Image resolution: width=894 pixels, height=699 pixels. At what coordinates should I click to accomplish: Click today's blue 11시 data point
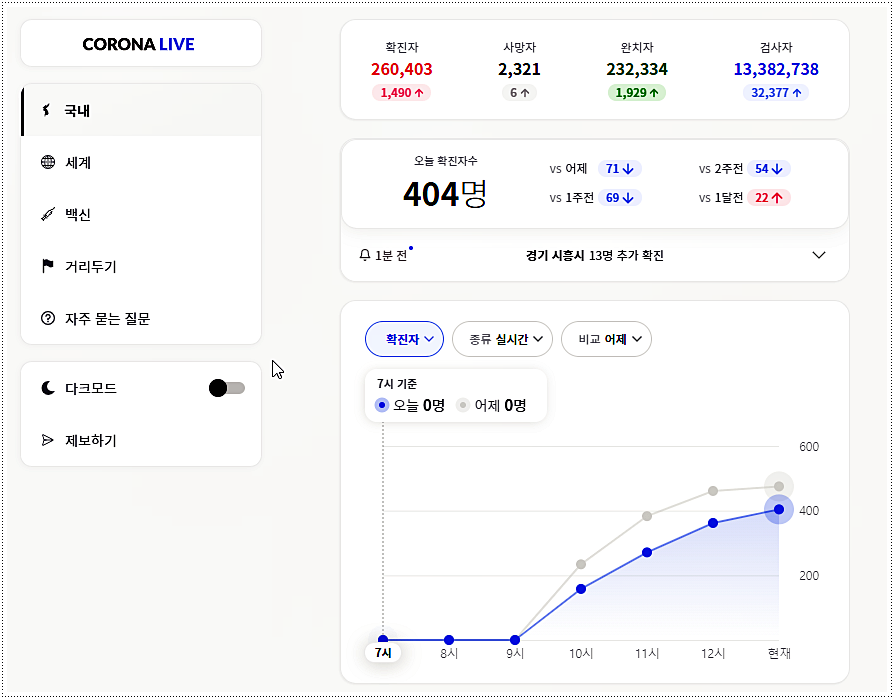(647, 552)
